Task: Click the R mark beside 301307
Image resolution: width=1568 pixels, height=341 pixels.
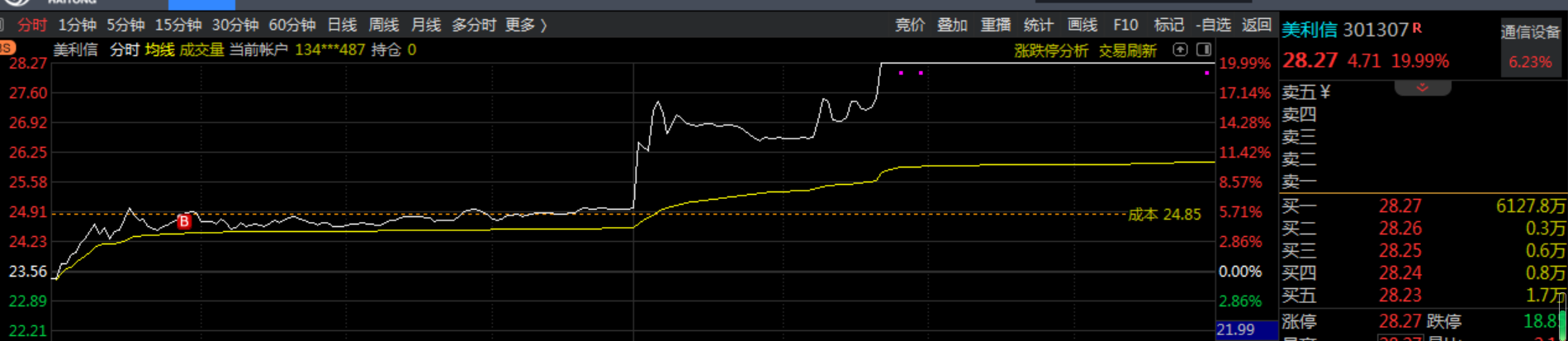Action: 1417,28
